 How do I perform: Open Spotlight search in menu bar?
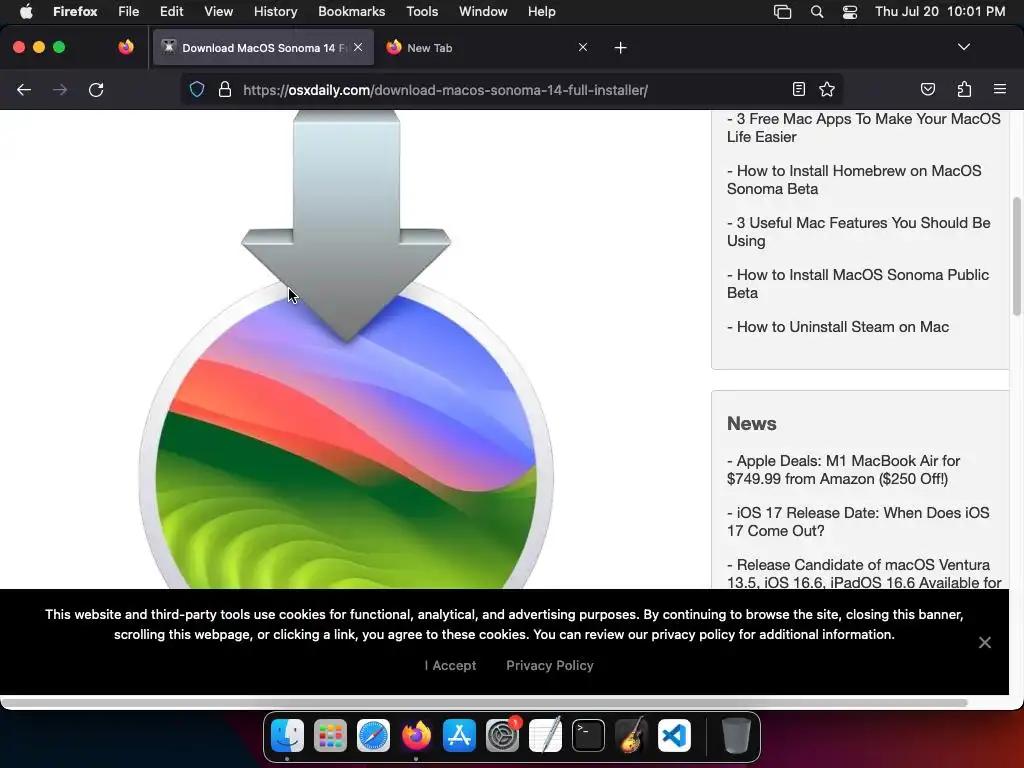pos(816,11)
